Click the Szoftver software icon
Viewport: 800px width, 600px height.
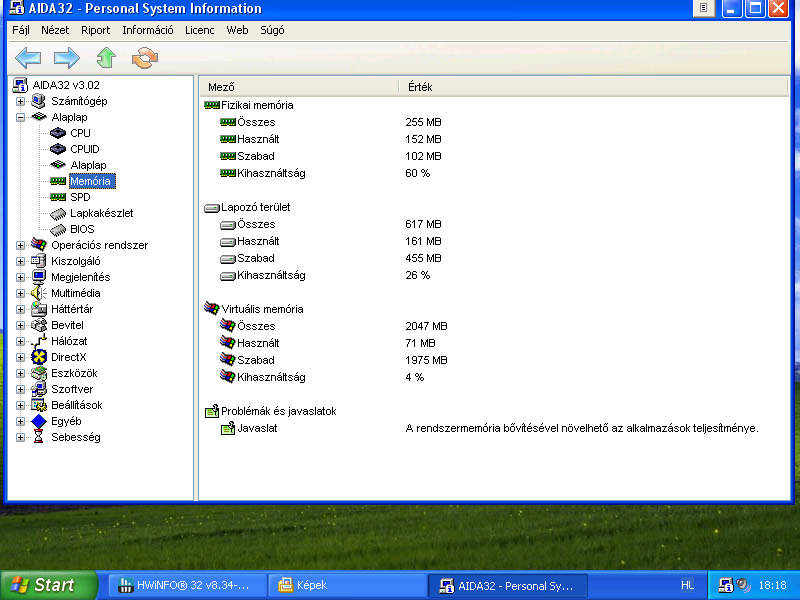click(39, 389)
